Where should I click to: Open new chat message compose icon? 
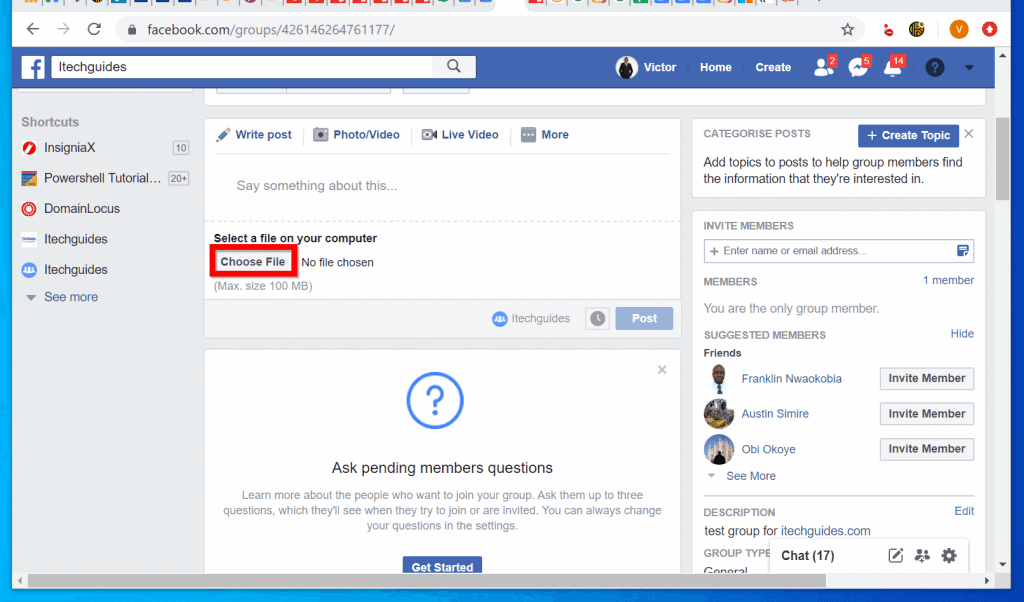[x=895, y=556]
